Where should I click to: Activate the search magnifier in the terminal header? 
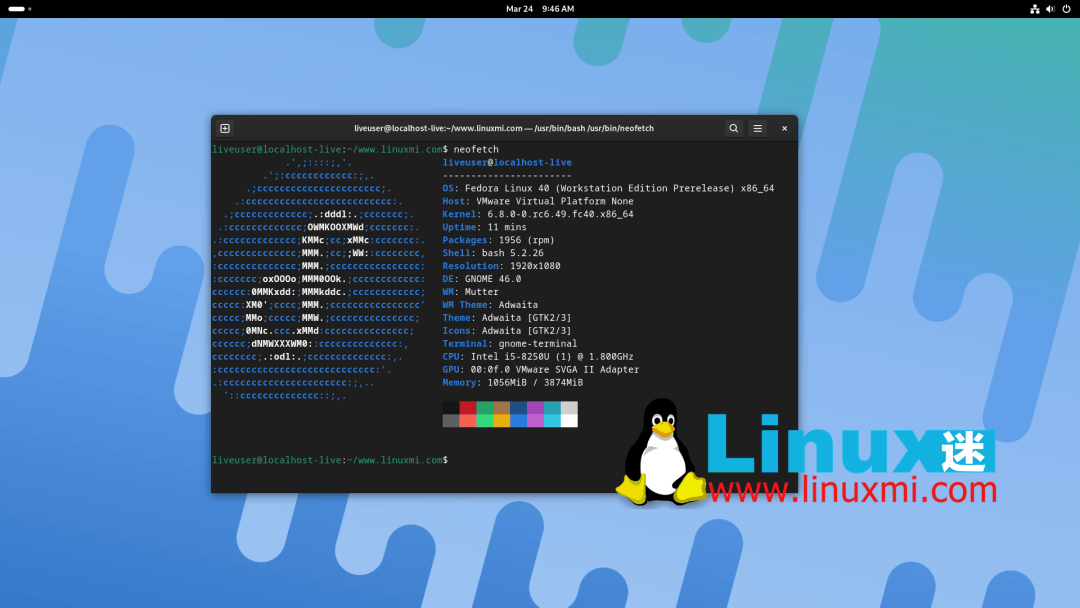coord(733,128)
